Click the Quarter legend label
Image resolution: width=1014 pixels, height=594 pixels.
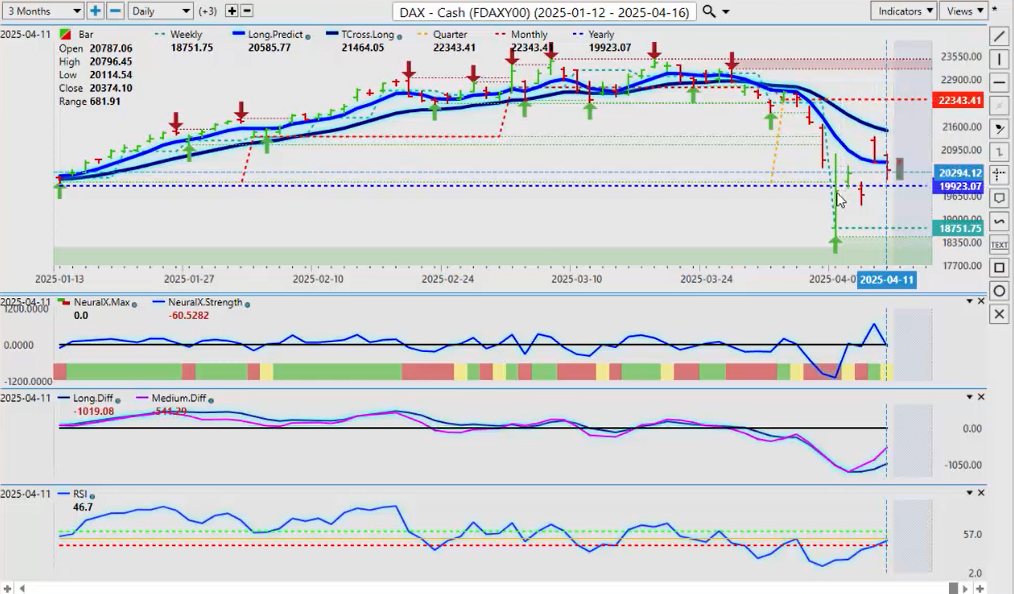[x=450, y=34]
